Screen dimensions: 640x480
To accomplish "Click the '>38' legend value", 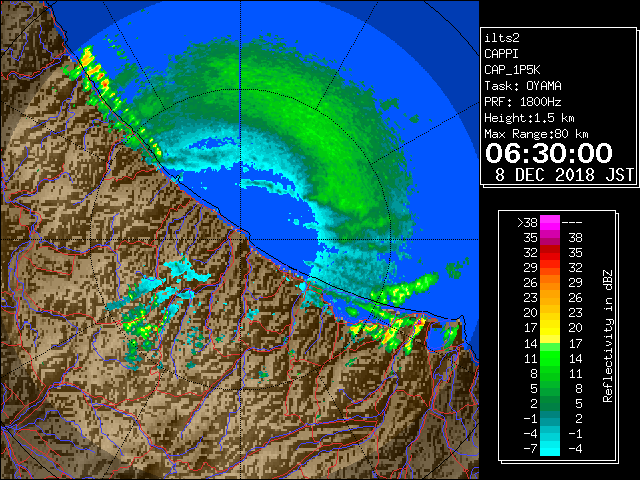I will point(527,223).
